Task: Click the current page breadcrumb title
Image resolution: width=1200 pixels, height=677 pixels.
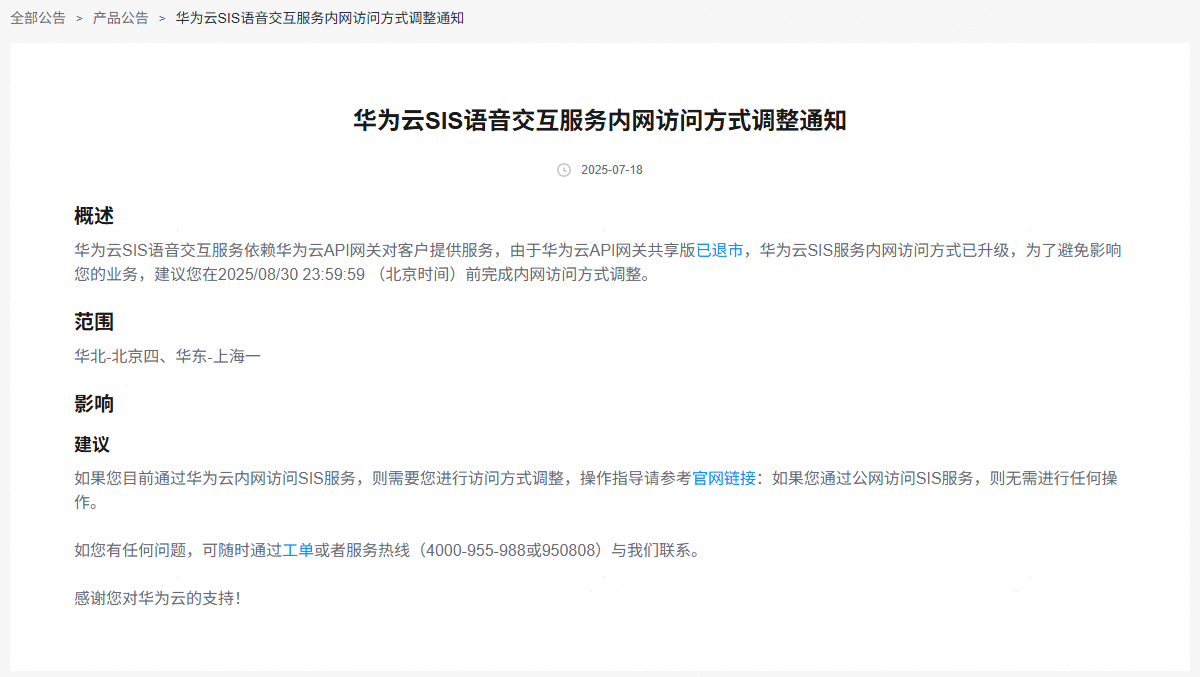Action: tap(320, 18)
